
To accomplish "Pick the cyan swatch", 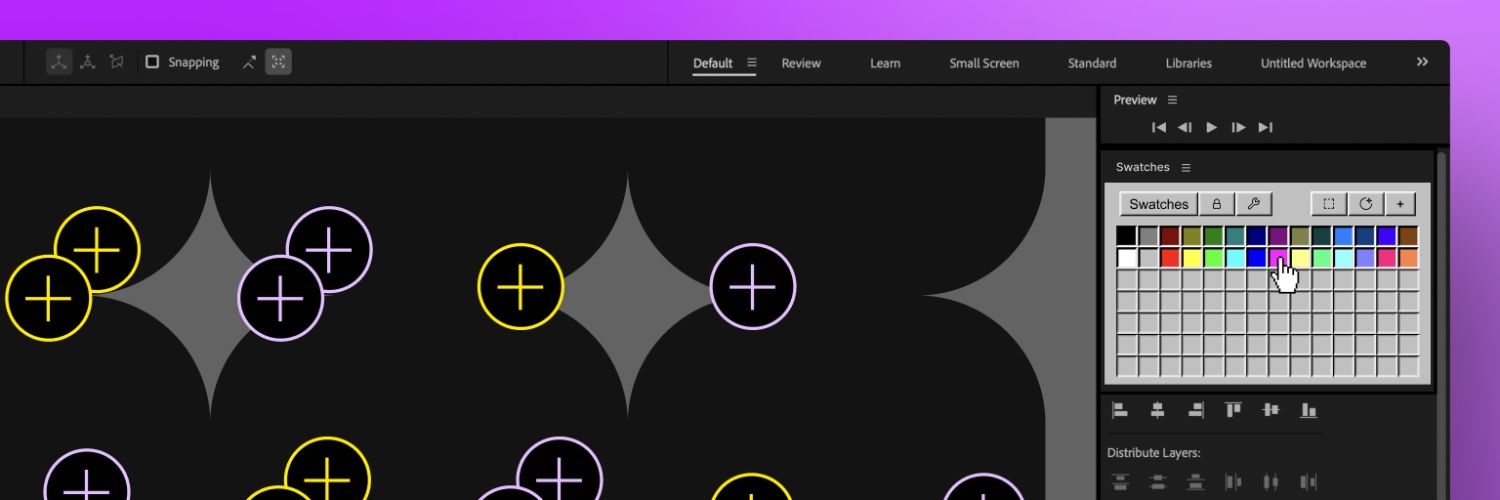I will [x=1235, y=258].
